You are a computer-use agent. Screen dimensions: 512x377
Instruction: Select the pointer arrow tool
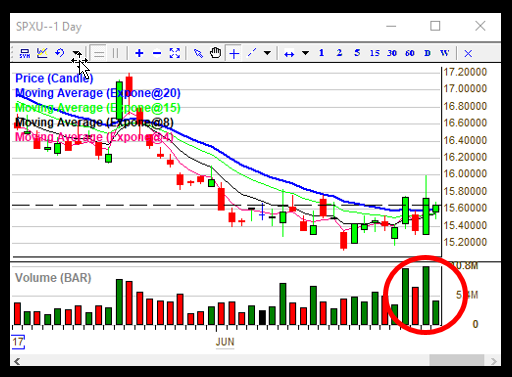198,53
